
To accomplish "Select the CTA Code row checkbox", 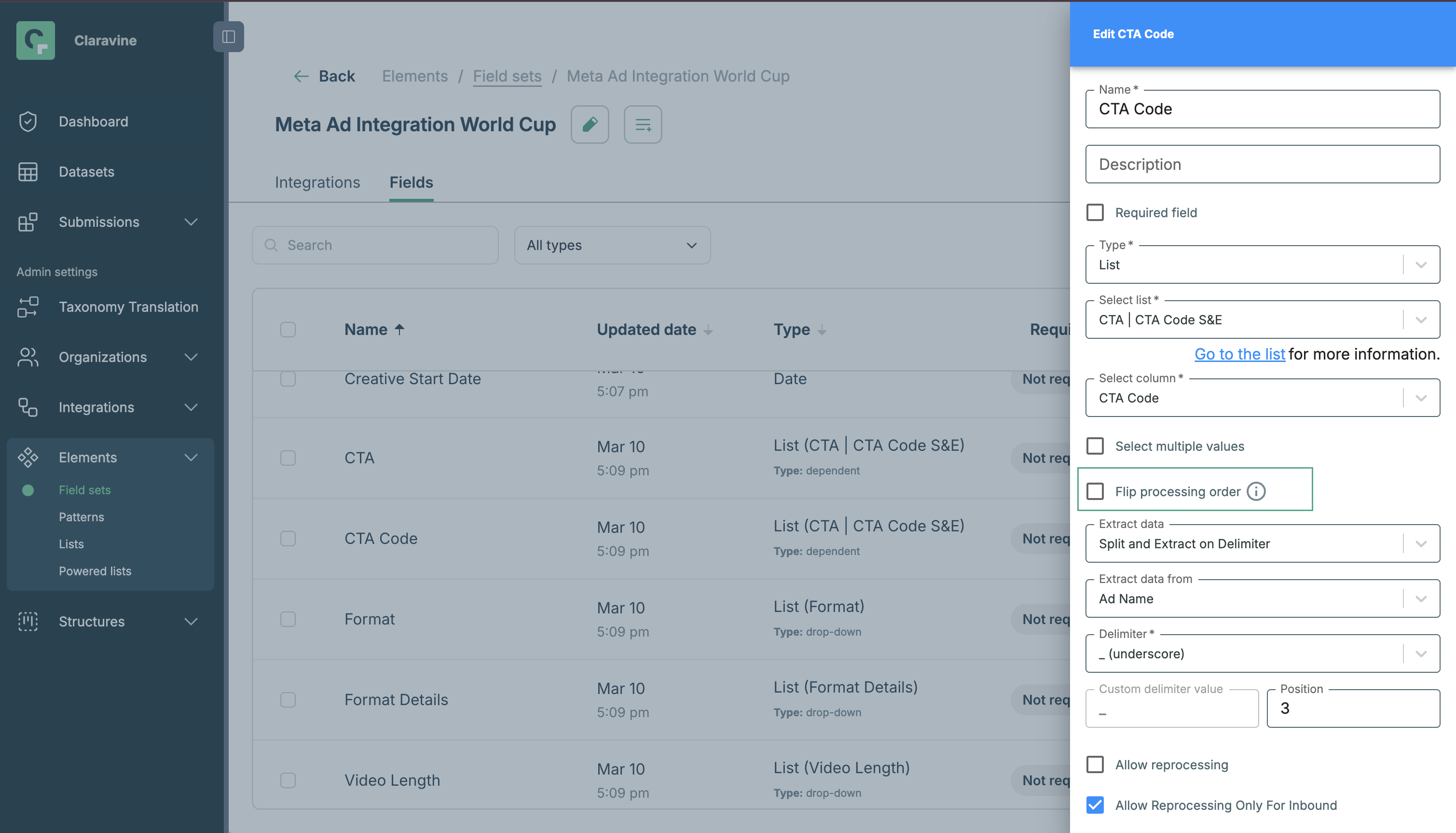I will (x=288, y=538).
